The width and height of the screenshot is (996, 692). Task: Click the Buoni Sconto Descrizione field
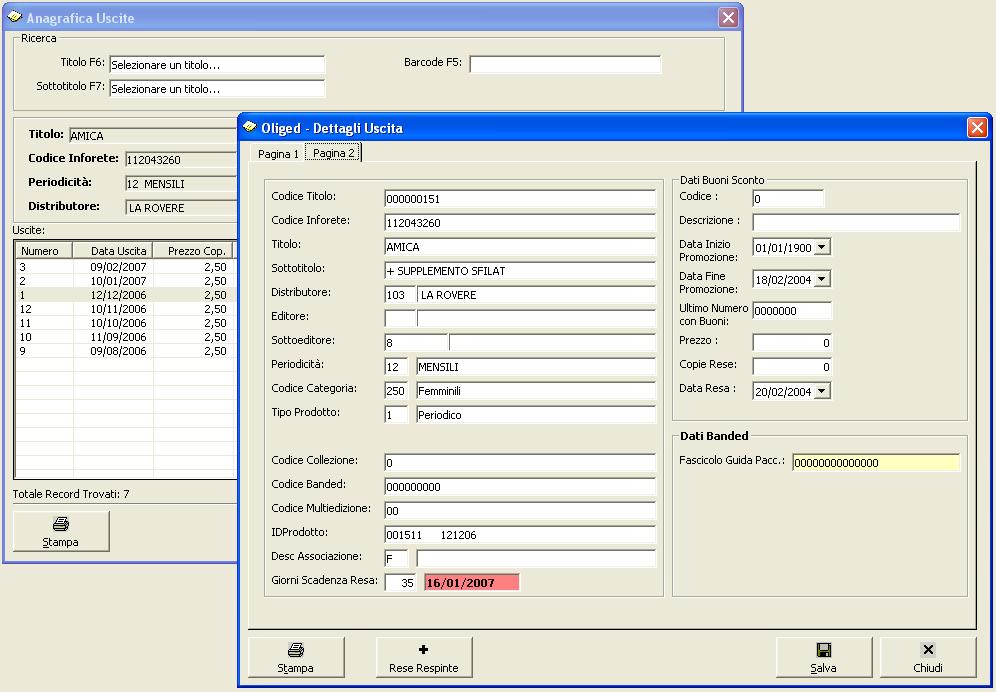856,222
